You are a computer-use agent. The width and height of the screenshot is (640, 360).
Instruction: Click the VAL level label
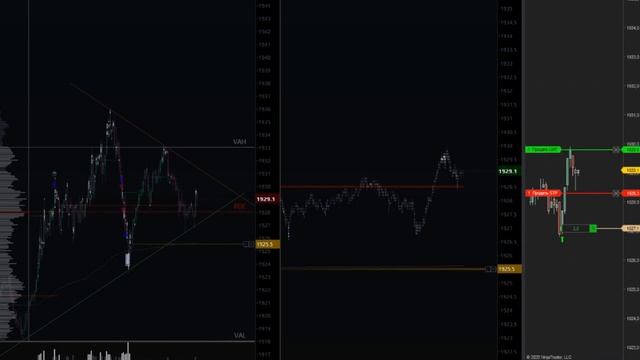[x=240, y=336]
